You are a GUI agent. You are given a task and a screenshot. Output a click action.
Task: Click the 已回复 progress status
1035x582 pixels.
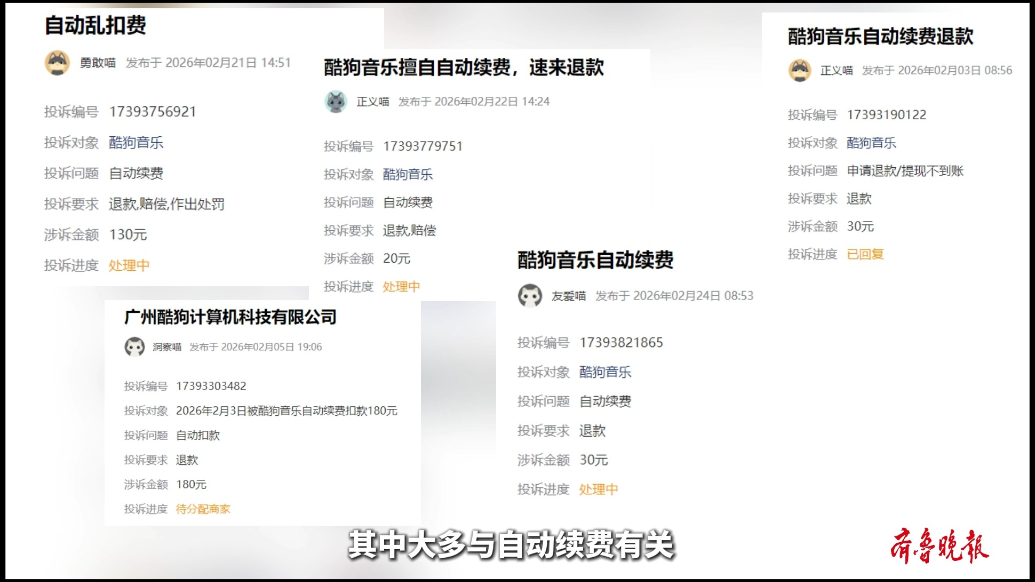click(x=865, y=254)
